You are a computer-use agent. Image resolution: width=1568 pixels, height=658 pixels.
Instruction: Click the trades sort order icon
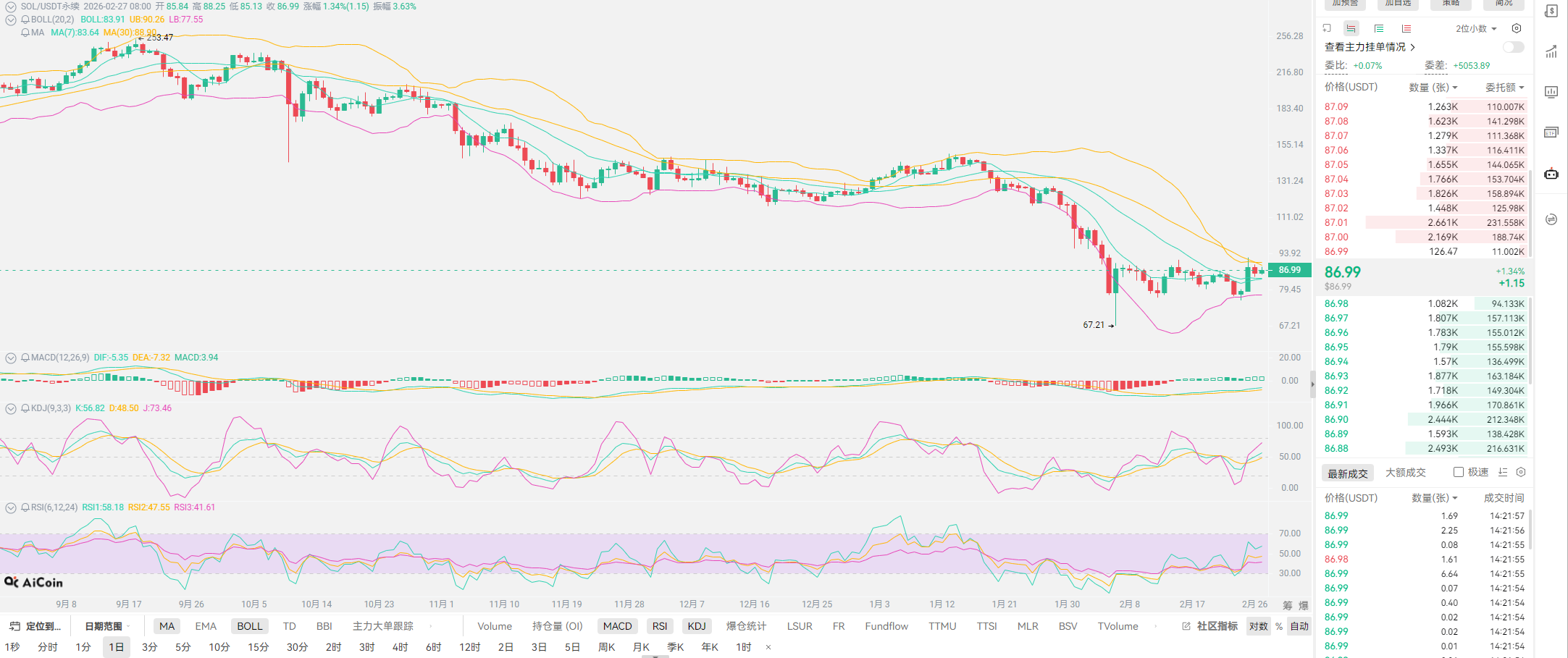(x=1503, y=472)
